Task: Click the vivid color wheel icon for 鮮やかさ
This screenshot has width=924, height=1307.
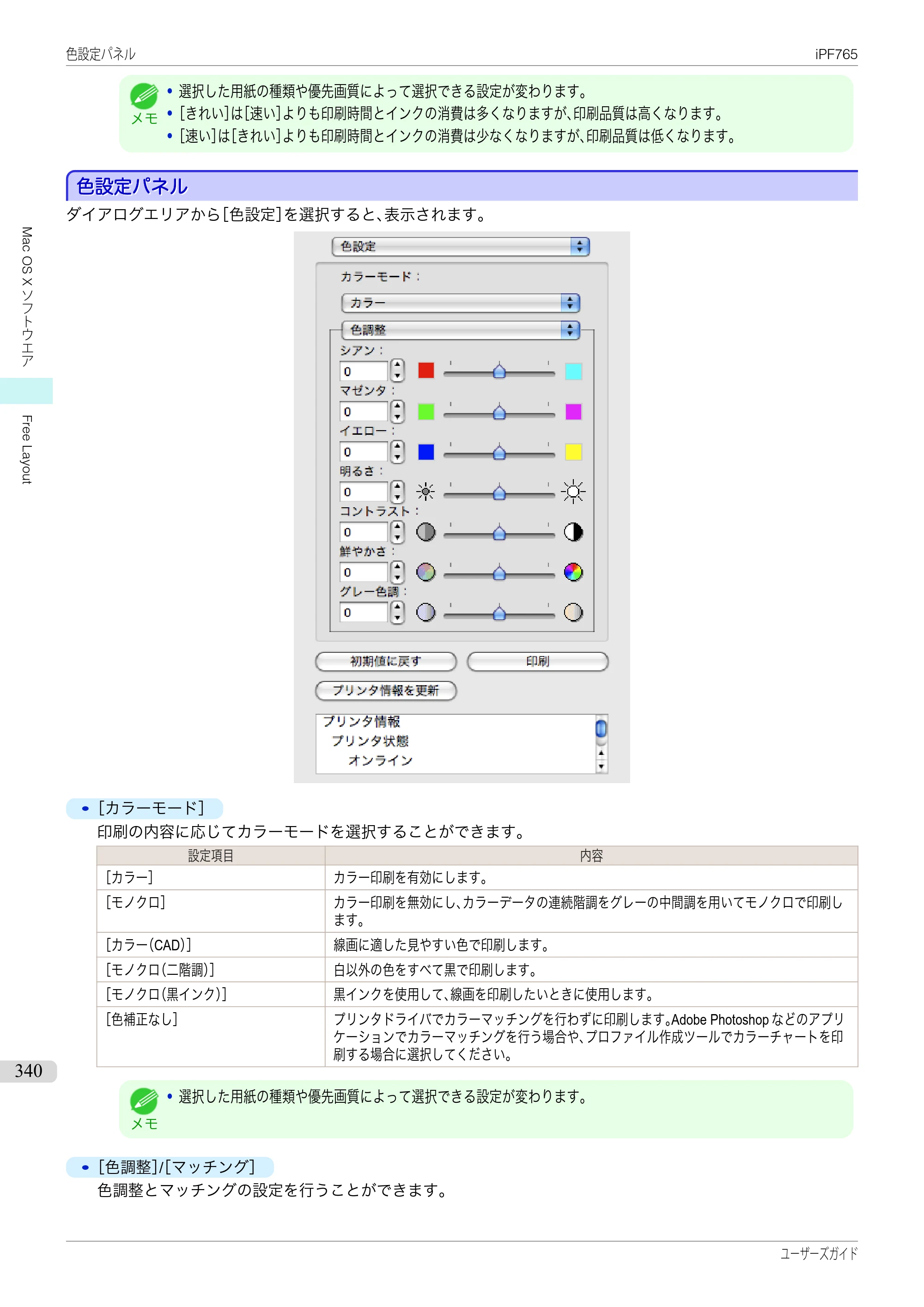Action: coord(573,572)
